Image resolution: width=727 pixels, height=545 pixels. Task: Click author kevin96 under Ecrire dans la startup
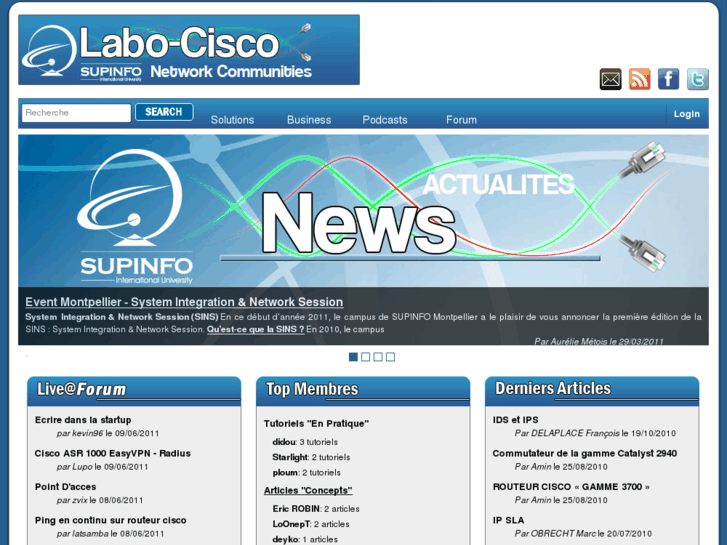tap(88, 433)
